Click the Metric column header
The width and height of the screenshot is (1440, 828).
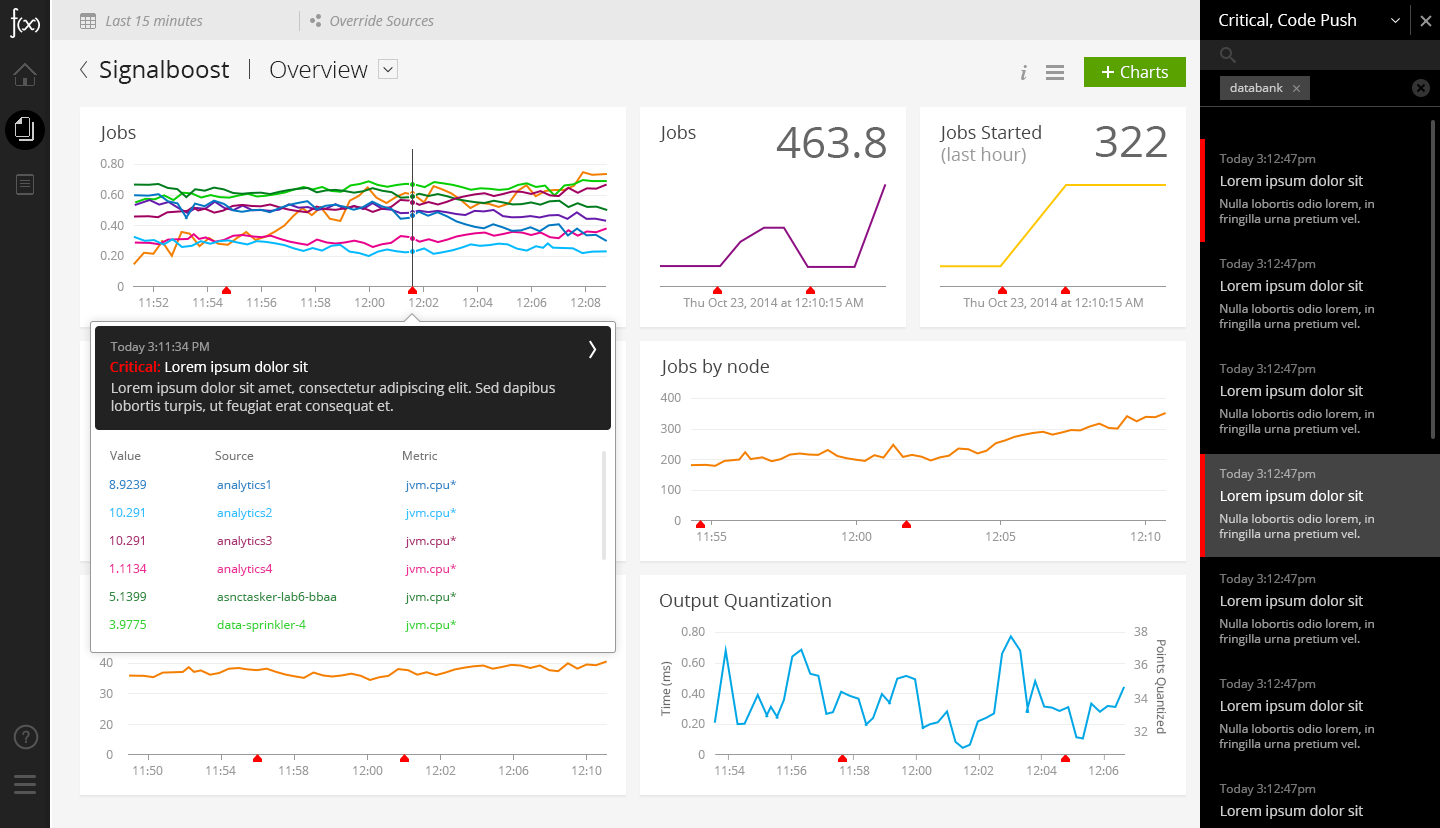click(x=420, y=456)
